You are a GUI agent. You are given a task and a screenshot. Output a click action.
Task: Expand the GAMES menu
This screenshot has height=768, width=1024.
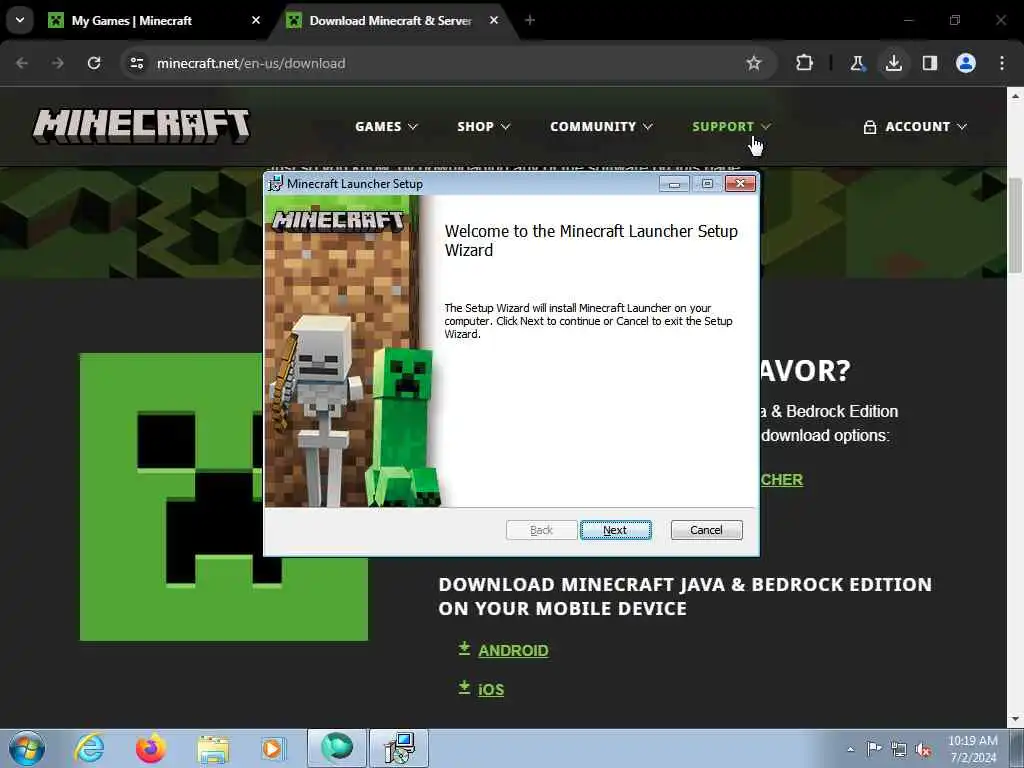tap(386, 127)
